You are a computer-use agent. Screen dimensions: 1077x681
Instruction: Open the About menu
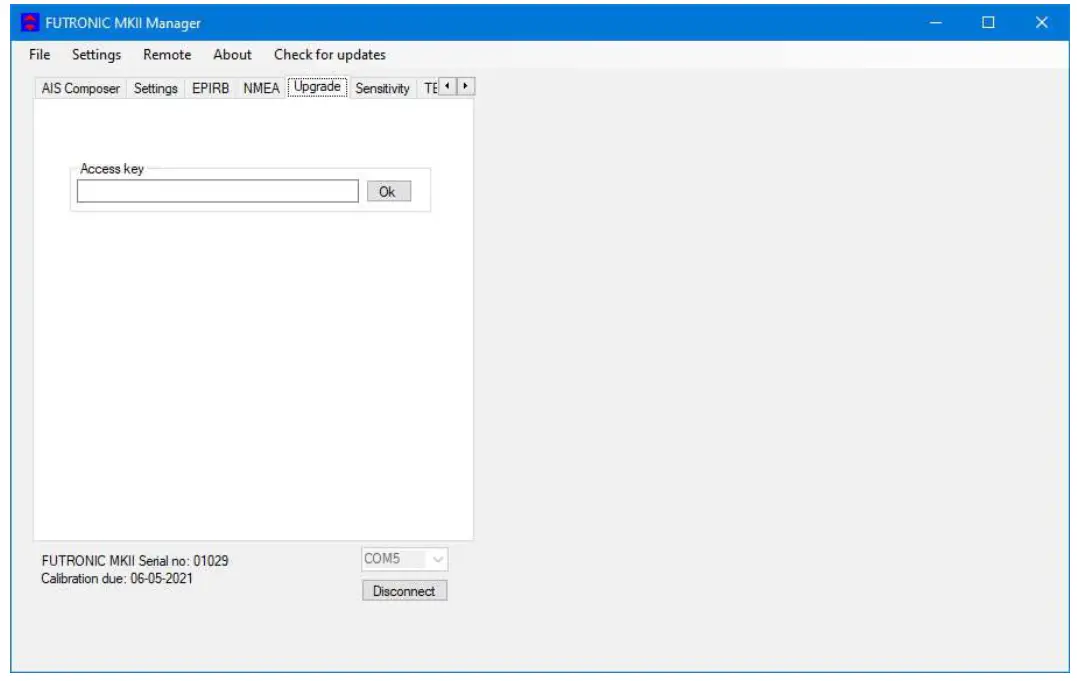(x=232, y=55)
